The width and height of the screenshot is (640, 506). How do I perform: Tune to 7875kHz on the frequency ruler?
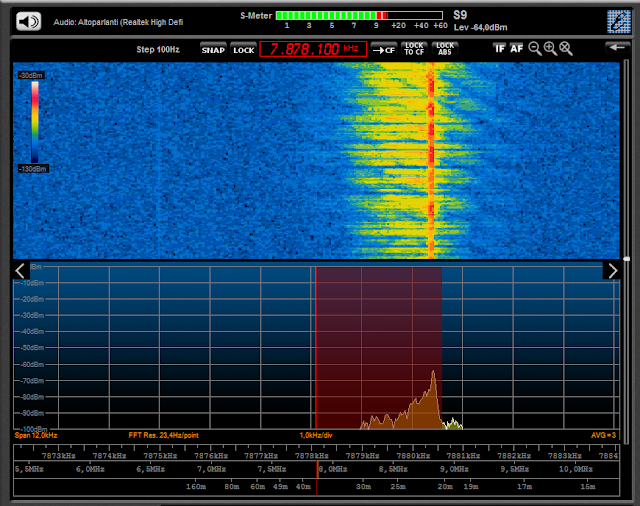point(160,456)
